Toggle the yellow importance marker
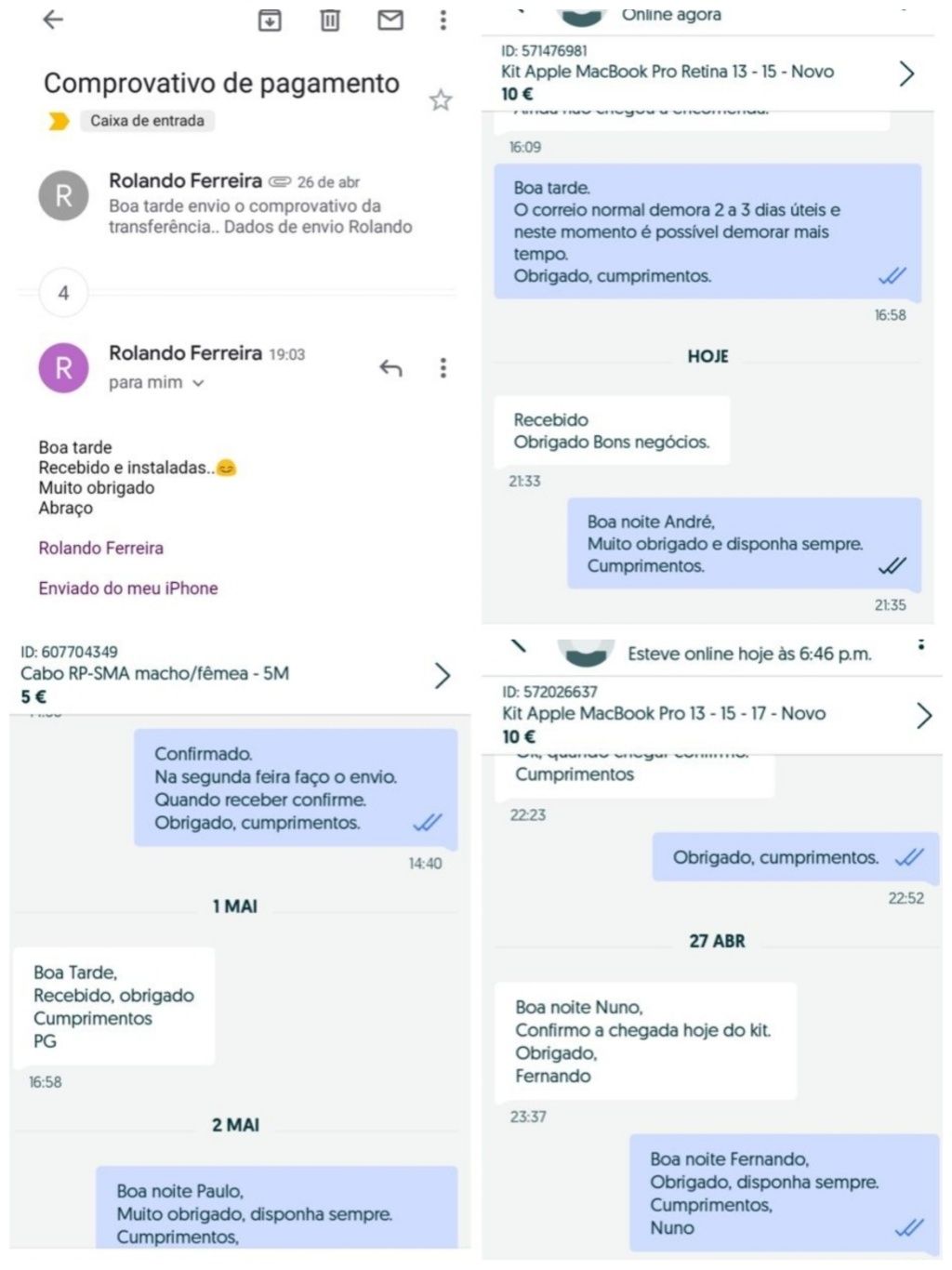 tap(59, 122)
